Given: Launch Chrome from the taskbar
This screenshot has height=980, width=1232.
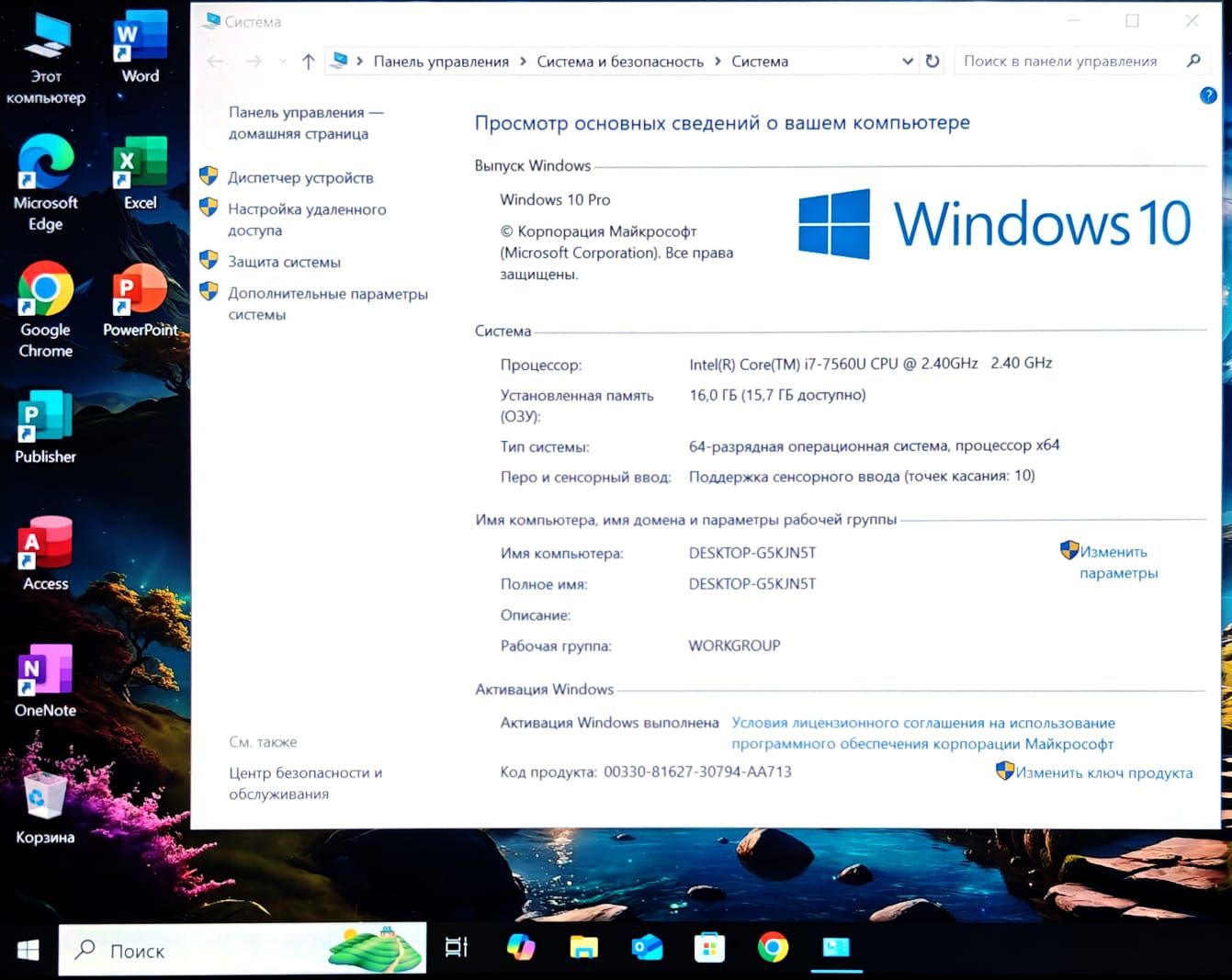Looking at the screenshot, I should (x=773, y=948).
